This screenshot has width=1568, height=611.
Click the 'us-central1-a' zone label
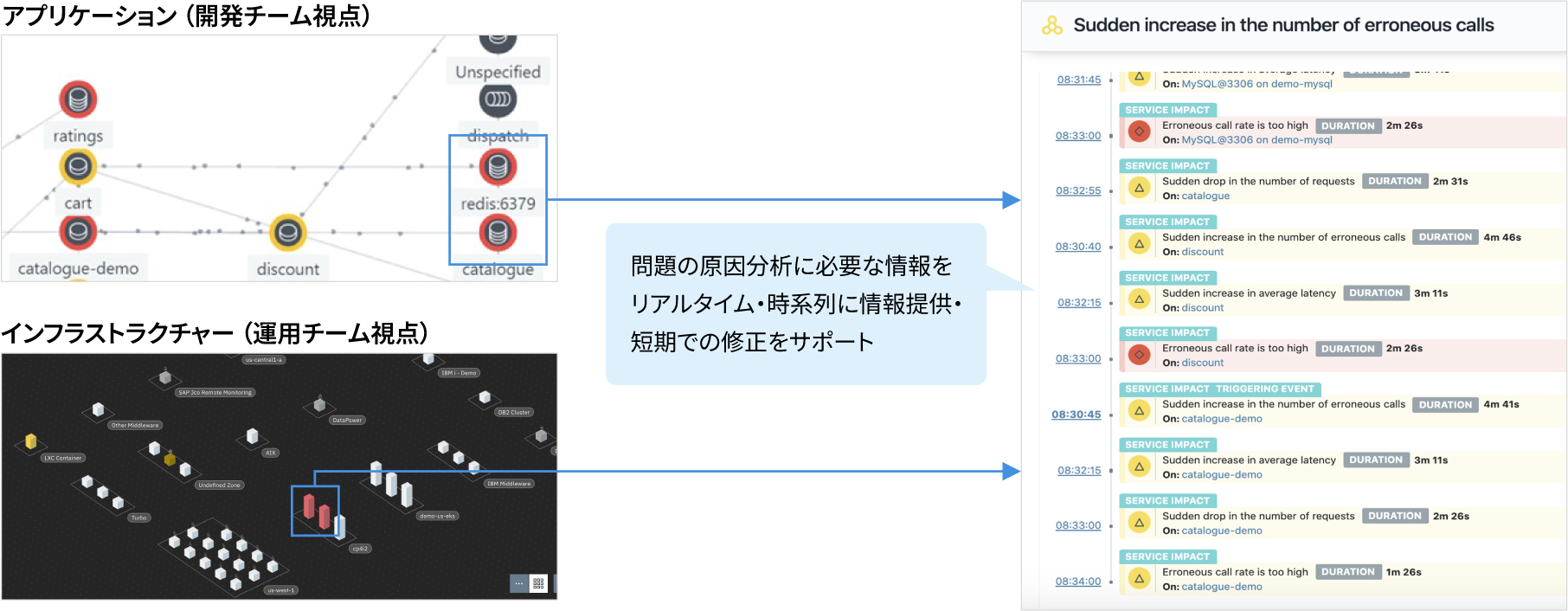tap(263, 360)
